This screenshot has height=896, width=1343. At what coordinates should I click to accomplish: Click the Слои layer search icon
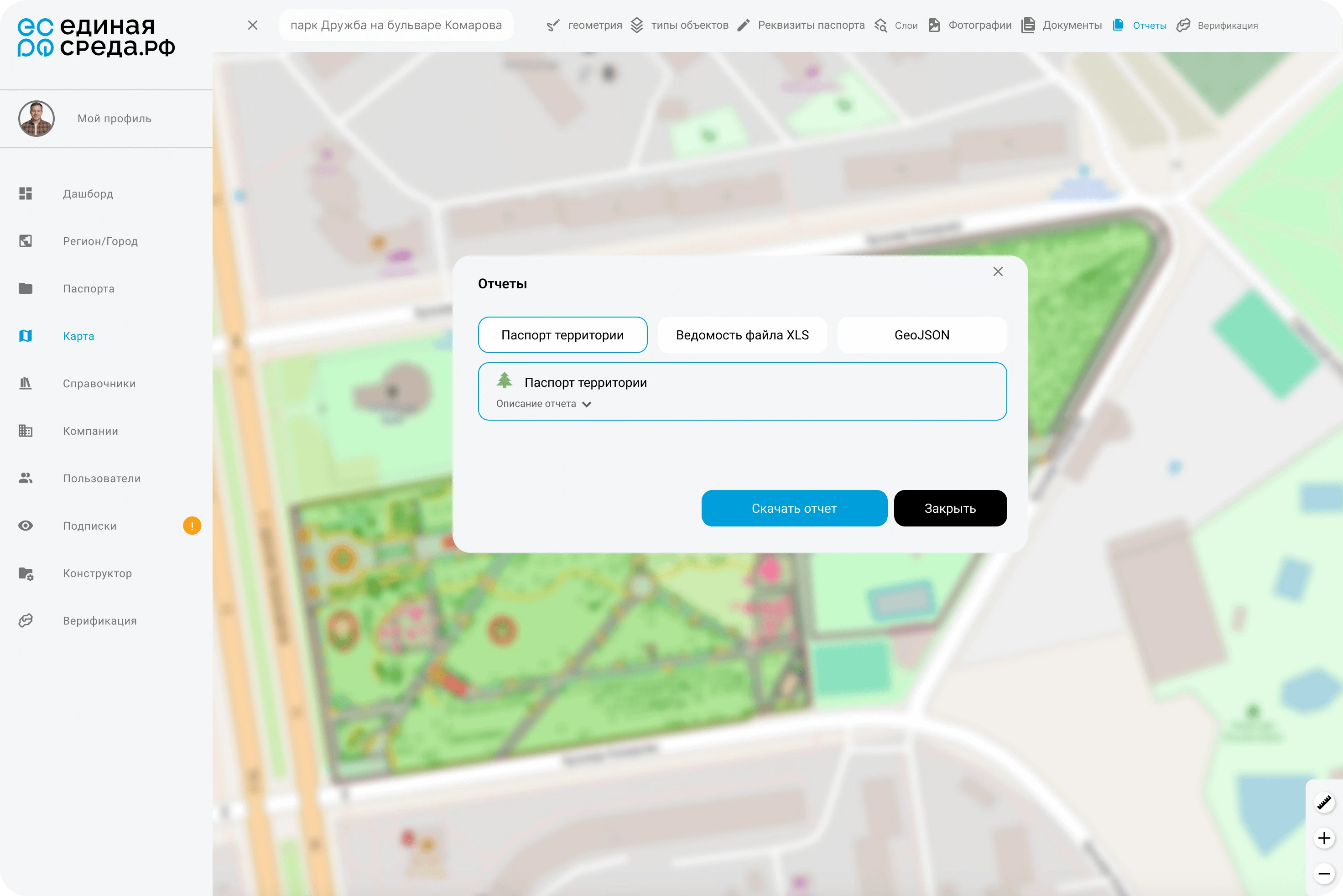[x=880, y=25]
